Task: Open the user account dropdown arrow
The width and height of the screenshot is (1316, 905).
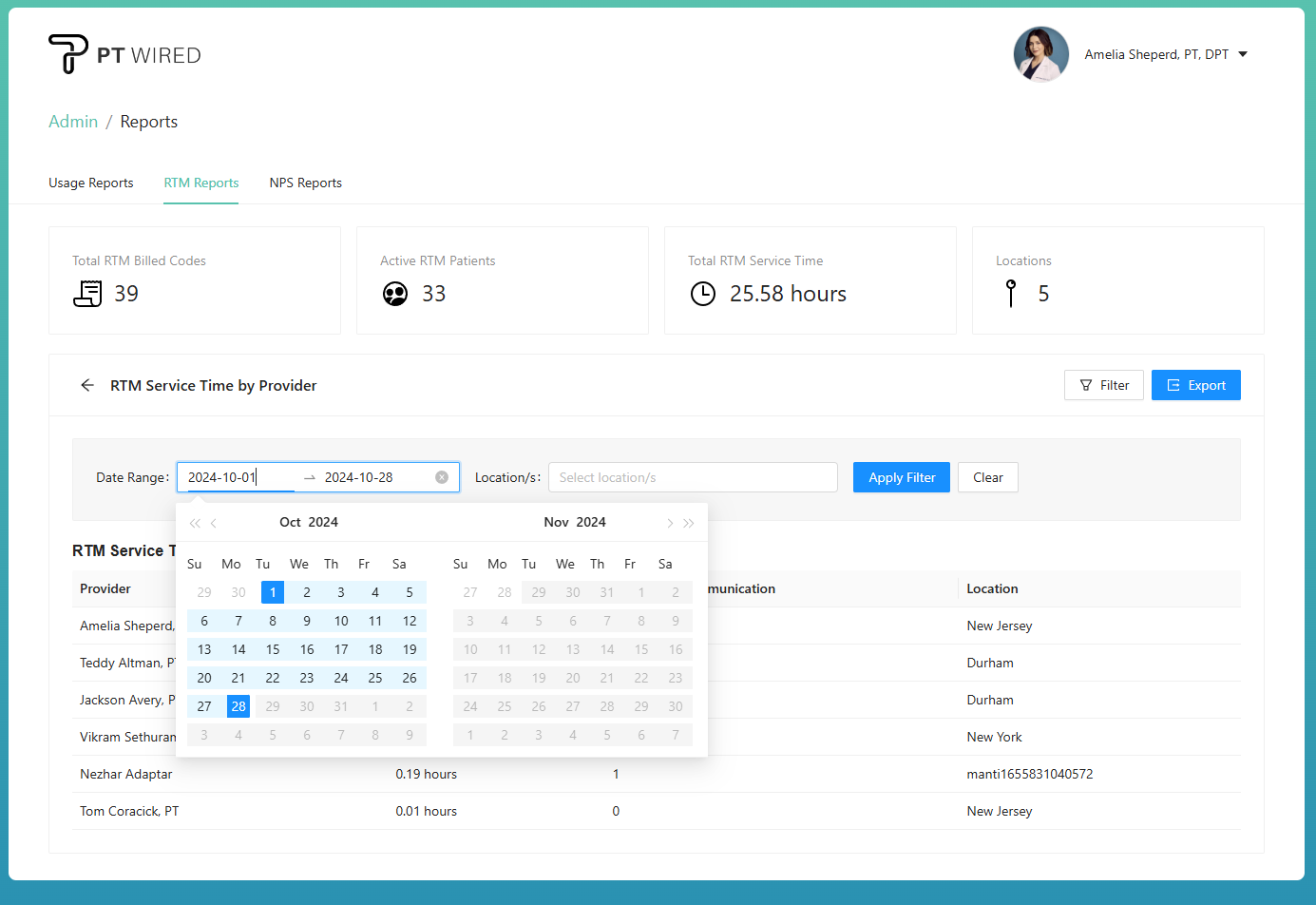Action: coord(1243,54)
